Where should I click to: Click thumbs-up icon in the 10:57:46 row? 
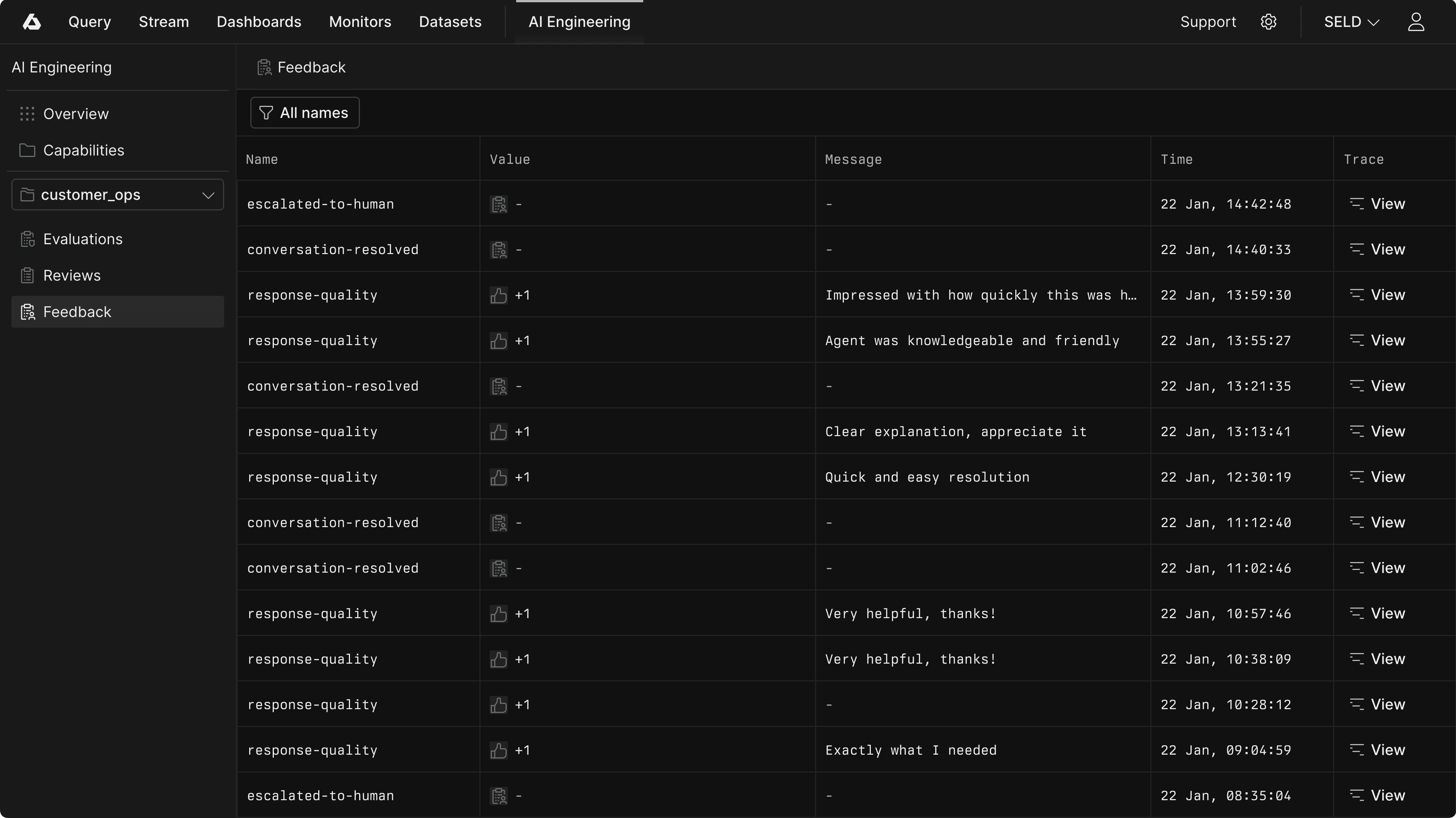coord(498,614)
